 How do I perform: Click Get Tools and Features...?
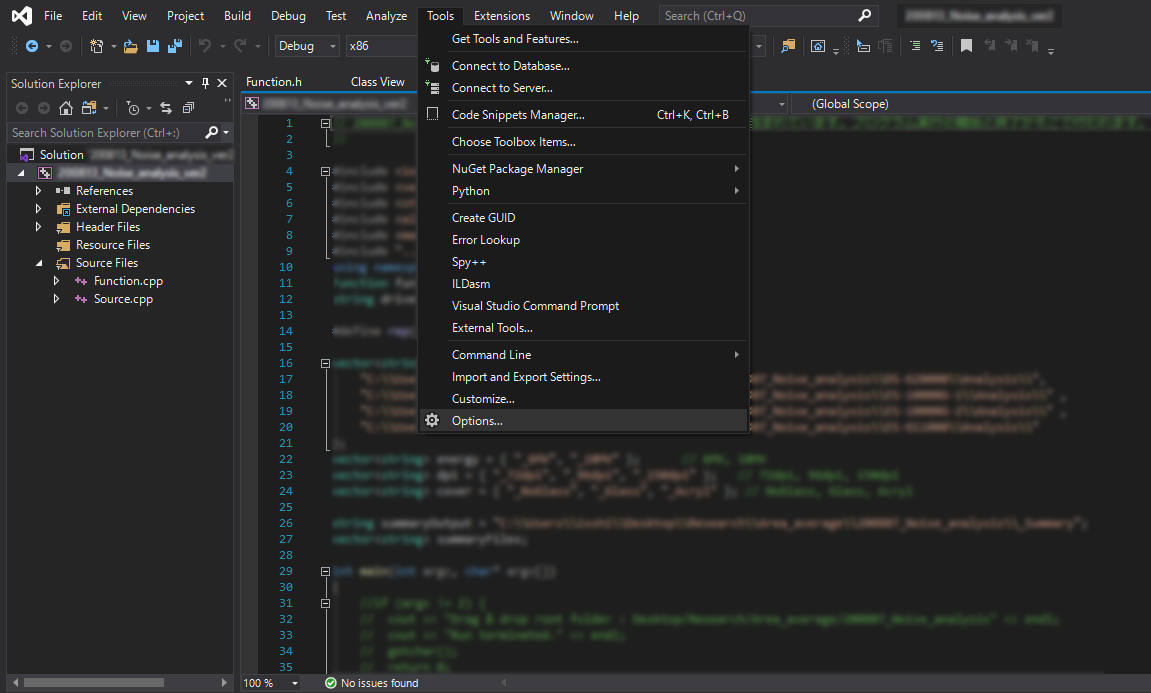515,39
